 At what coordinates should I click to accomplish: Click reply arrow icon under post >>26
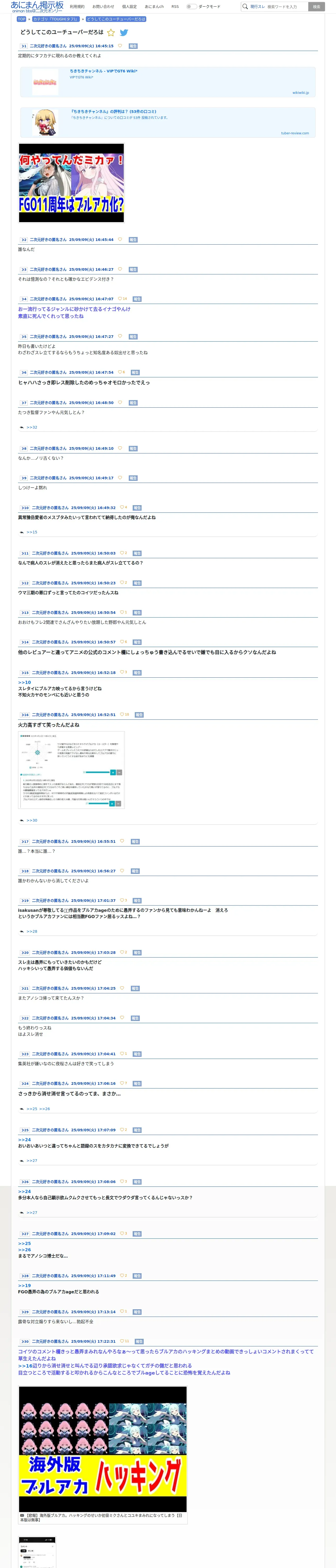click(x=22, y=1213)
